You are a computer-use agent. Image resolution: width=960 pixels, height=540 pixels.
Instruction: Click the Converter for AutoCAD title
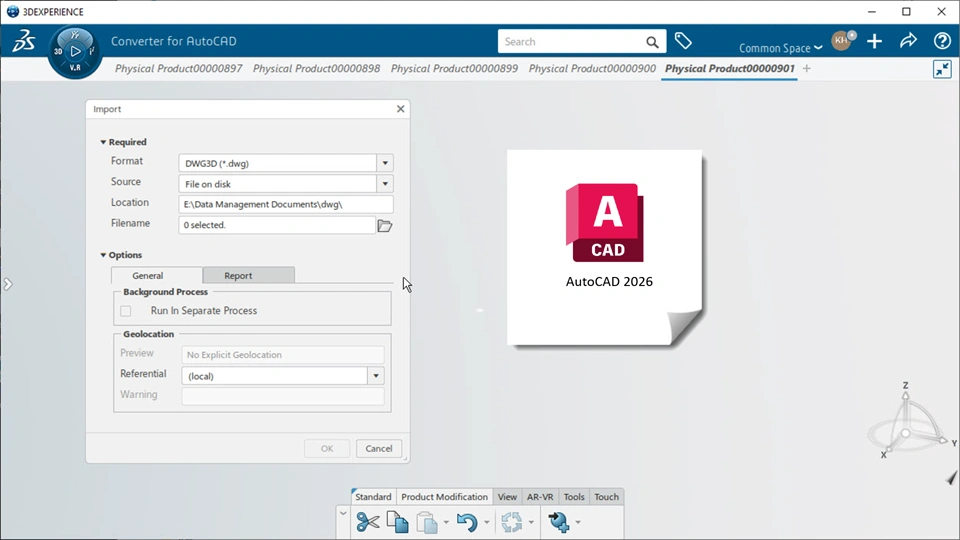click(174, 41)
